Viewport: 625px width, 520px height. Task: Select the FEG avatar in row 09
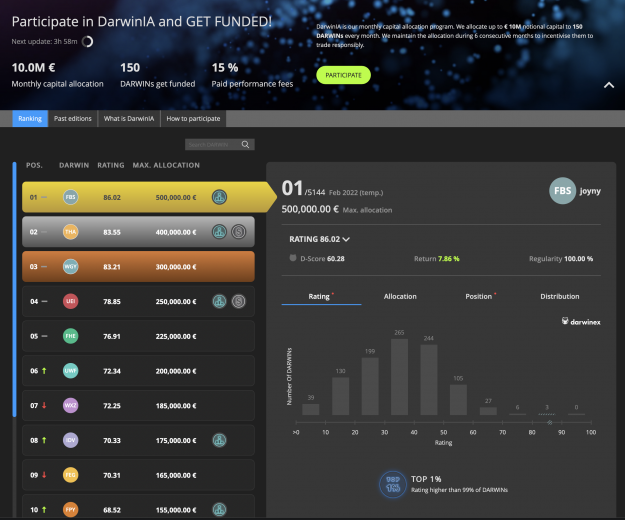coord(71,475)
